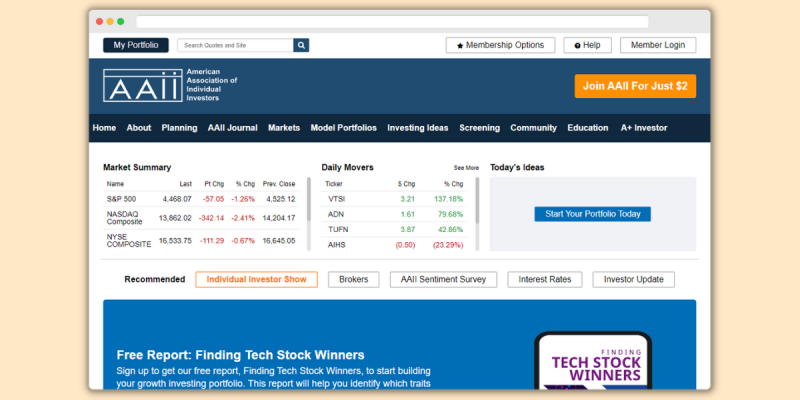The image size is (800, 400).
Task: Select the Individual Investor Show tab
Action: pos(257,280)
